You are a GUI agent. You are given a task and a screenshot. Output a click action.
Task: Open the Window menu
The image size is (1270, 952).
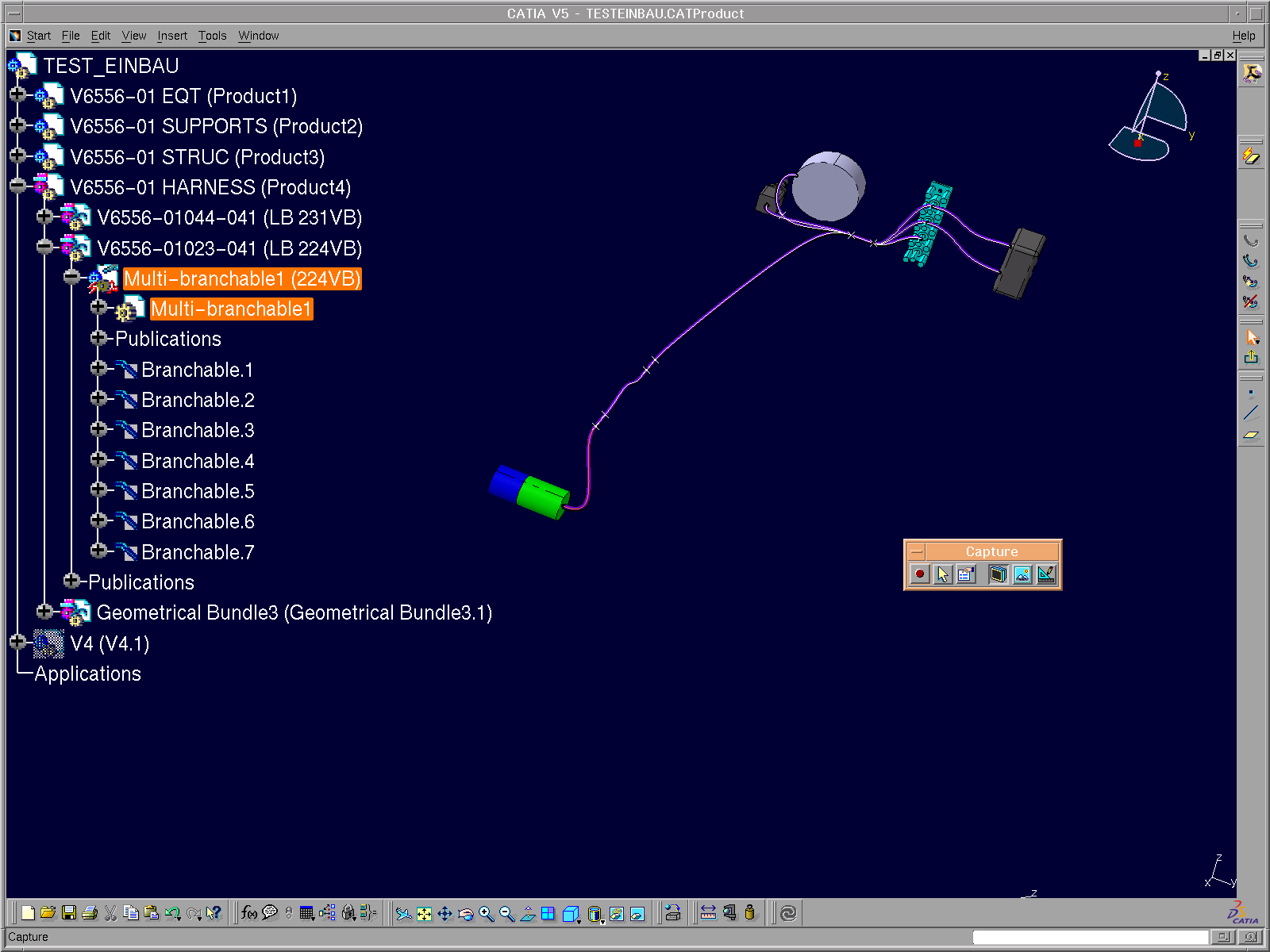259,36
